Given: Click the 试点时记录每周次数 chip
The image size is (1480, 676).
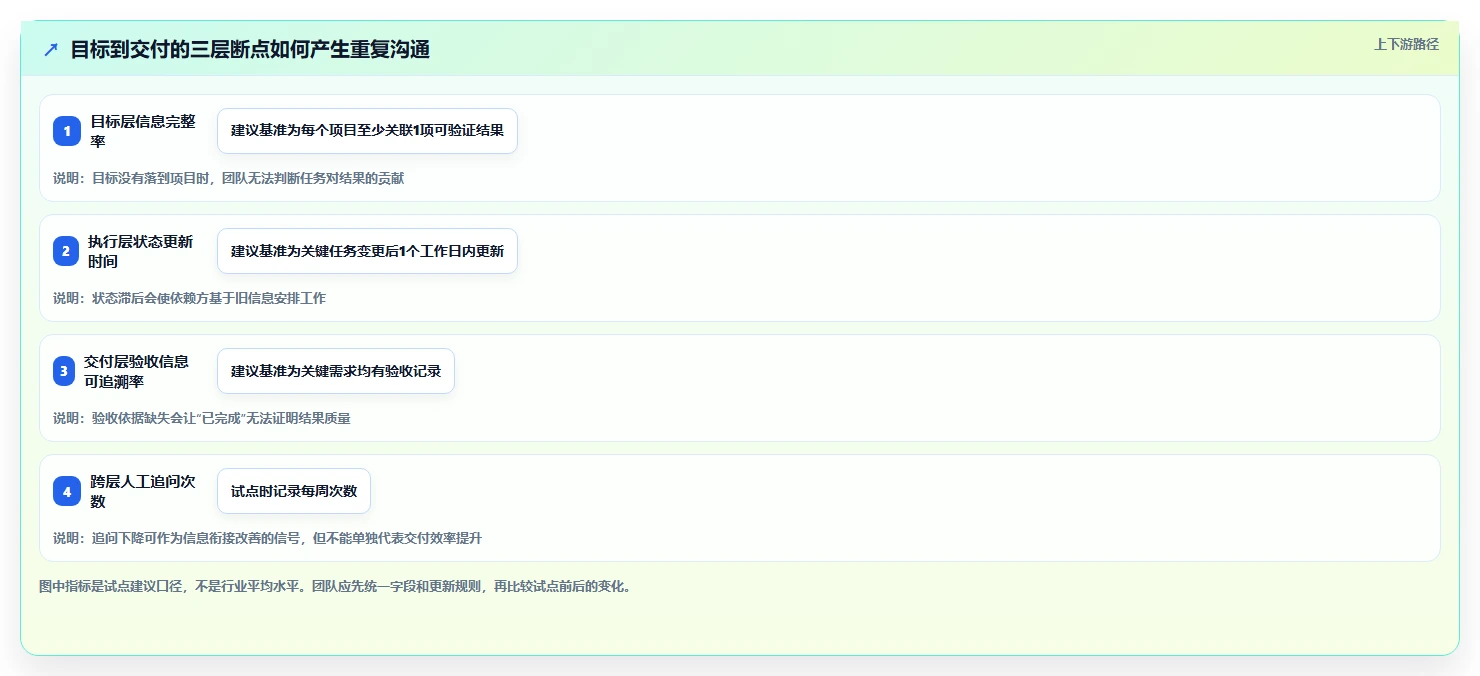Looking at the screenshot, I should pos(294,491).
